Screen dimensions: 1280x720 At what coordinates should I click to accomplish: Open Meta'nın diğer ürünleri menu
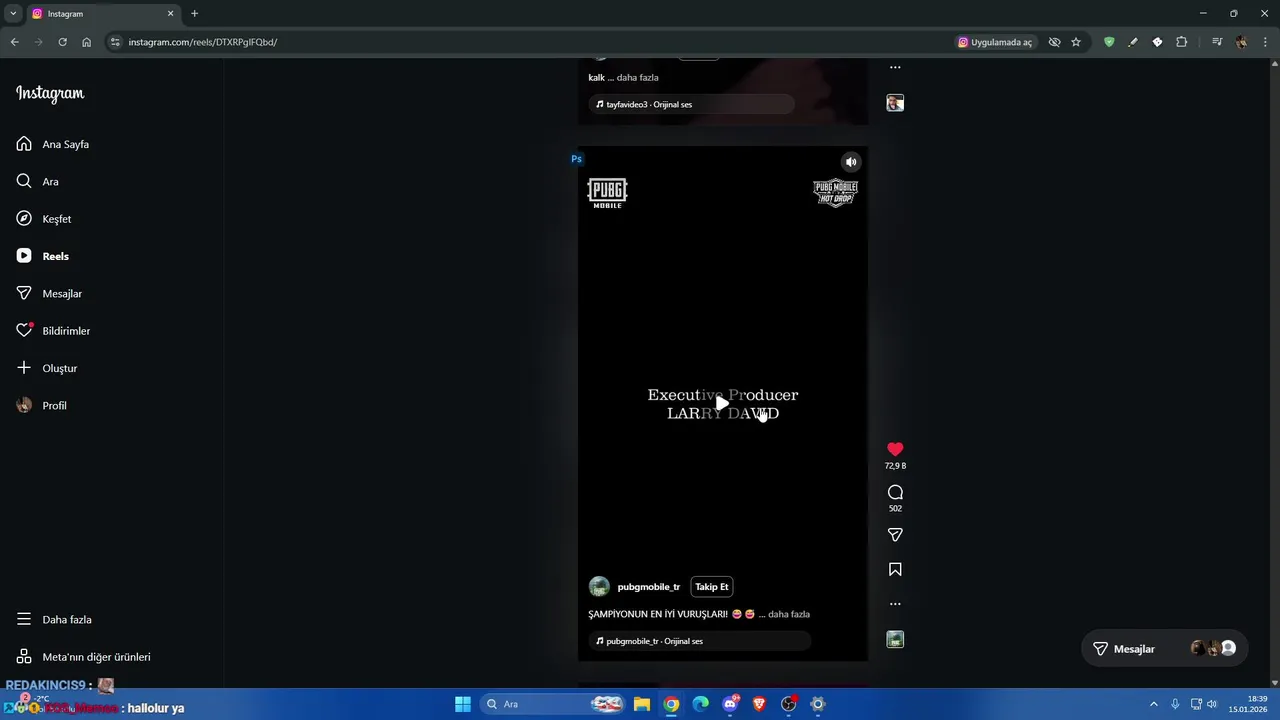pos(83,657)
